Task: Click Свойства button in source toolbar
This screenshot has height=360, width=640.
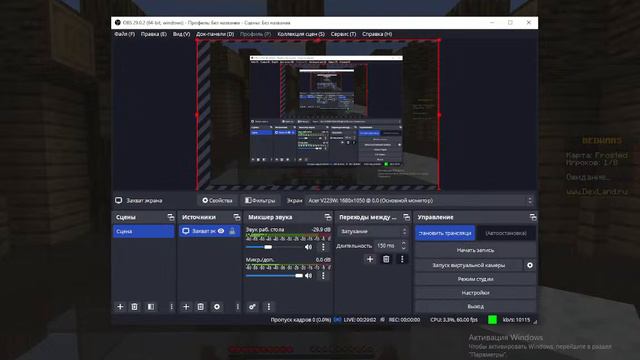Action: (x=218, y=200)
